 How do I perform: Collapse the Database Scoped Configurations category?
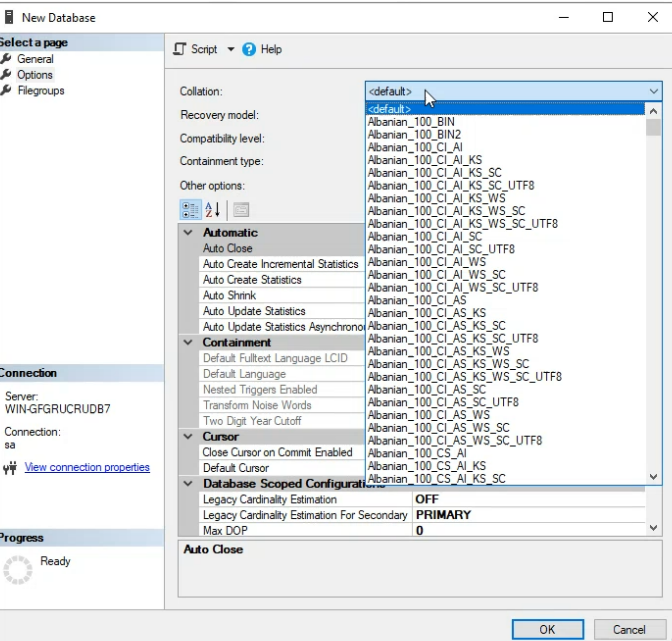coord(188,484)
